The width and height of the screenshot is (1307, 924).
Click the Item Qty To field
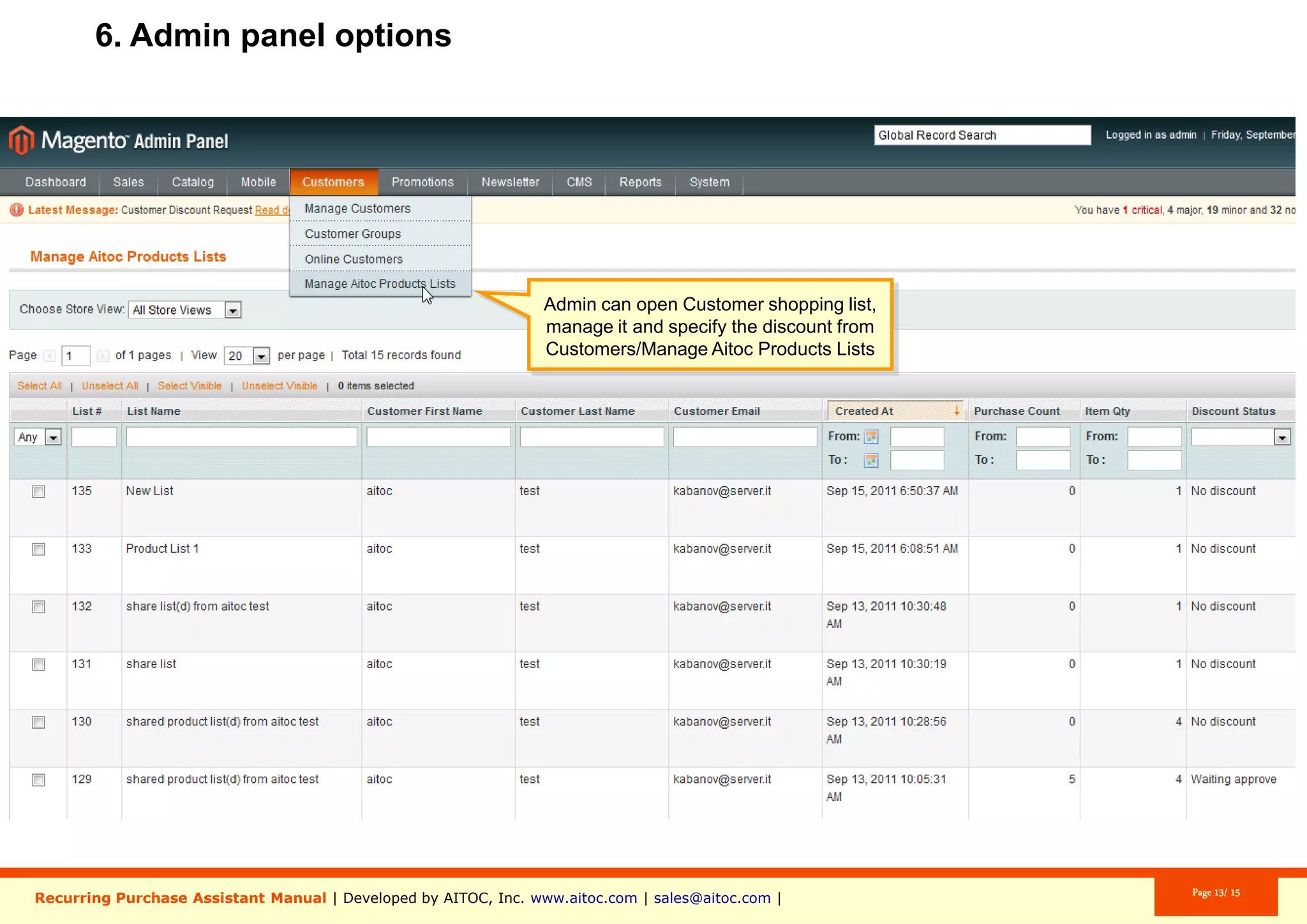pos(1154,460)
